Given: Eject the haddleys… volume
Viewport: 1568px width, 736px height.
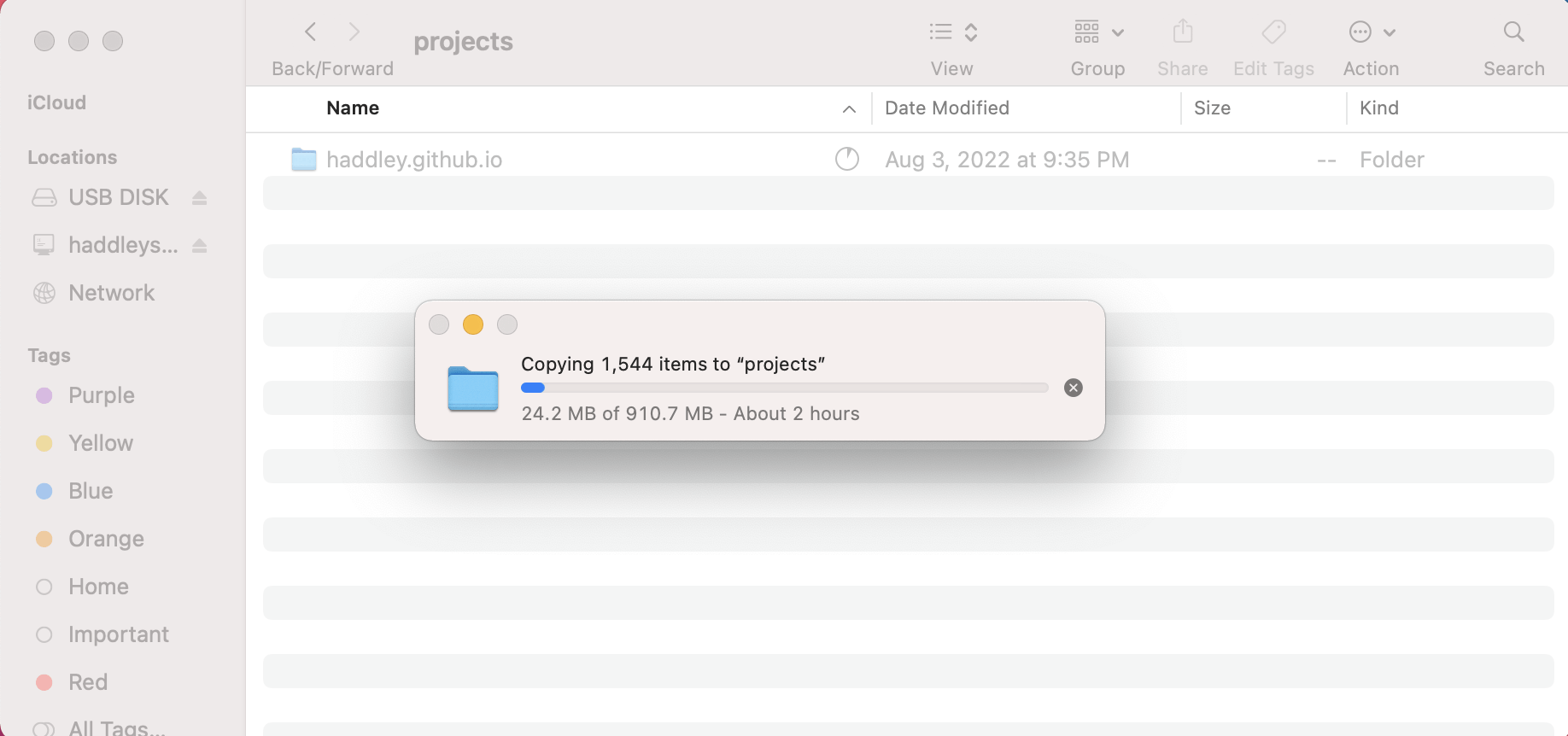Looking at the screenshot, I should click(200, 246).
